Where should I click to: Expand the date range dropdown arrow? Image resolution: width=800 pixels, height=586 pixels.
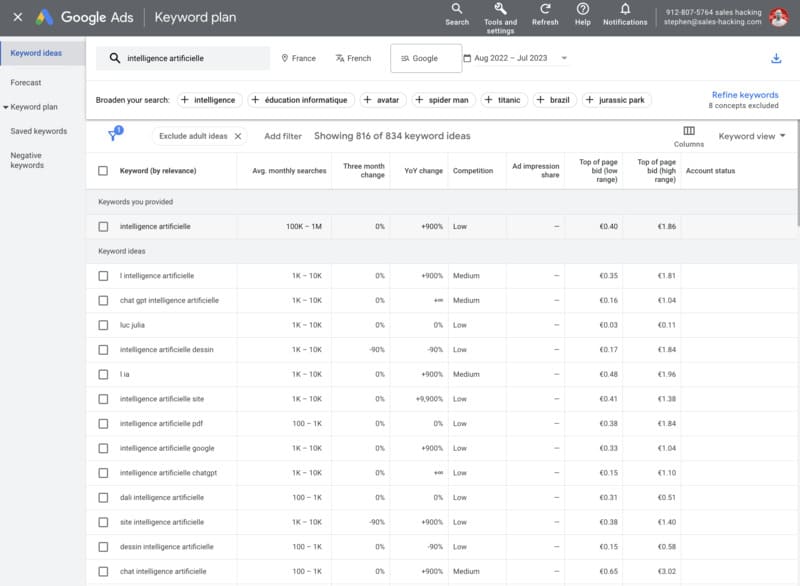click(x=564, y=58)
